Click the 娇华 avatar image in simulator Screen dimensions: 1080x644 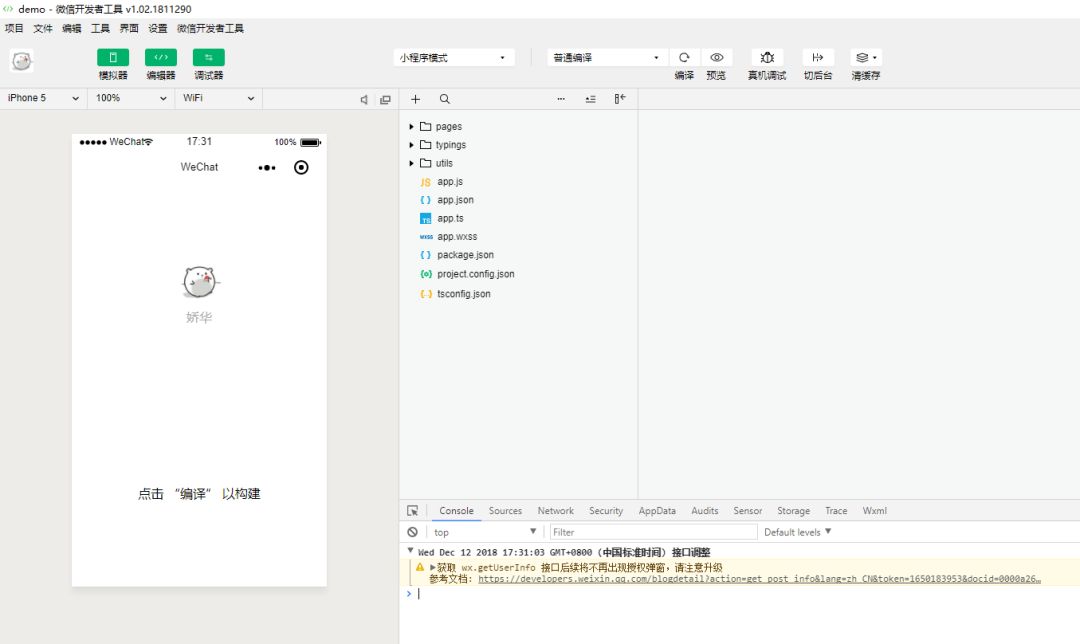point(200,282)
